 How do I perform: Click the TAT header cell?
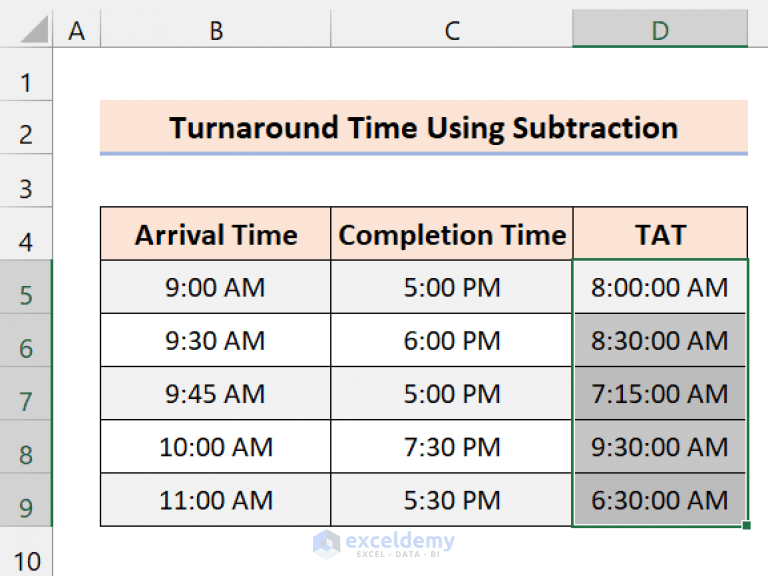[660, 234]
